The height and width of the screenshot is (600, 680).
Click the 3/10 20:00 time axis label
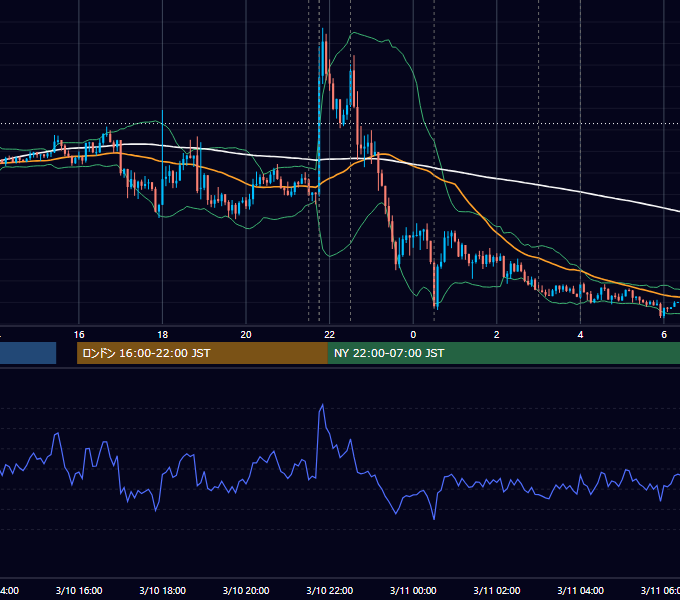(x=246, y=590)
